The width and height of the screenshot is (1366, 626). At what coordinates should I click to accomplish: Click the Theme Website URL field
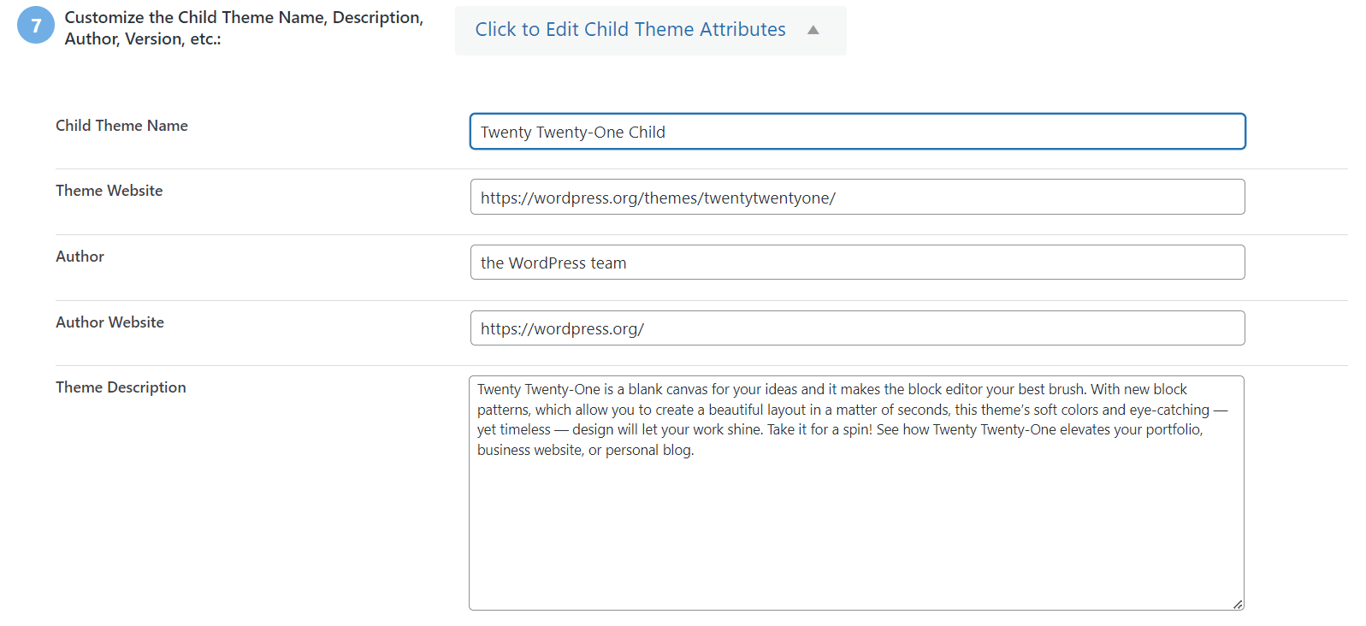click(857, 196)
